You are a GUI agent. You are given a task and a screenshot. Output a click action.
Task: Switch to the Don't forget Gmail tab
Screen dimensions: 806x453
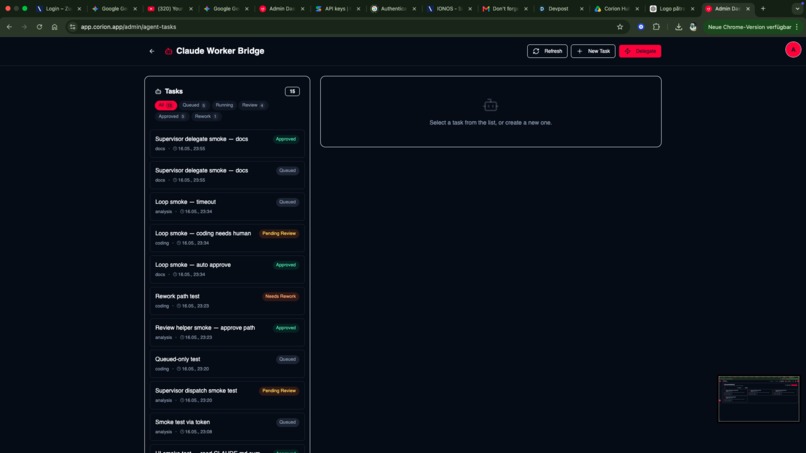coord(504,9)
